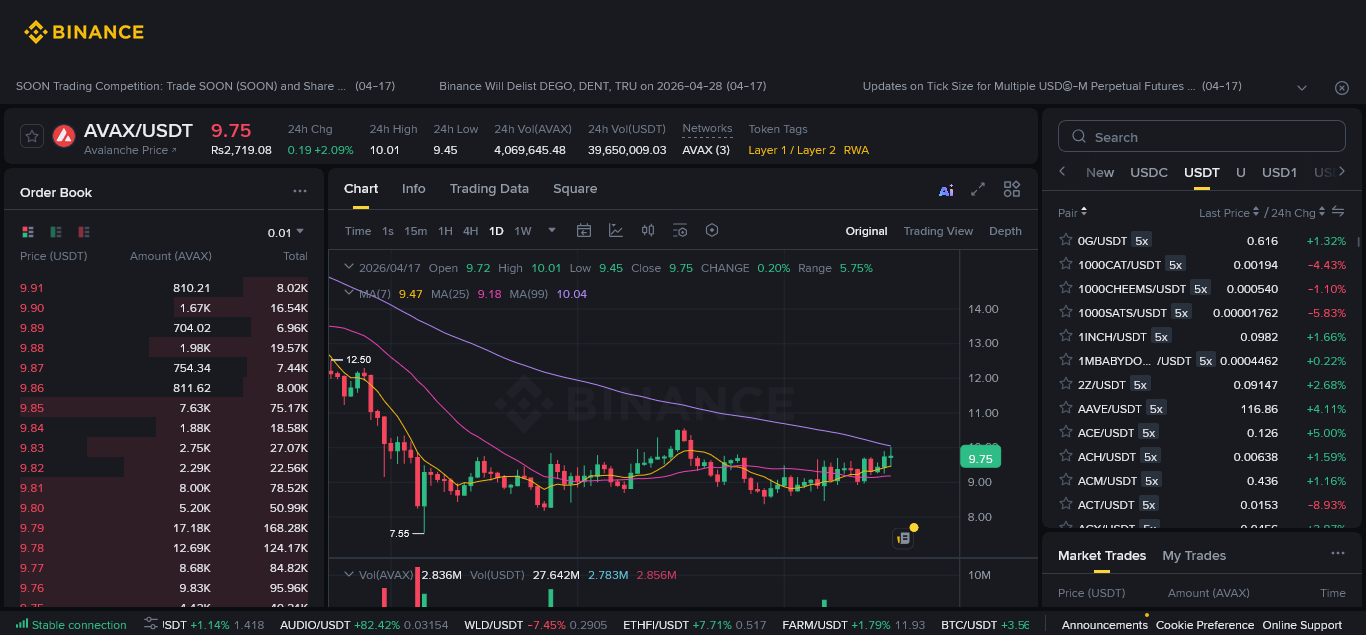Favorite AVAX/USDT with the header star
Image resolution: width=1366 pixels, height=635 pixels.
pyautogui.click(x=32, y=136)
